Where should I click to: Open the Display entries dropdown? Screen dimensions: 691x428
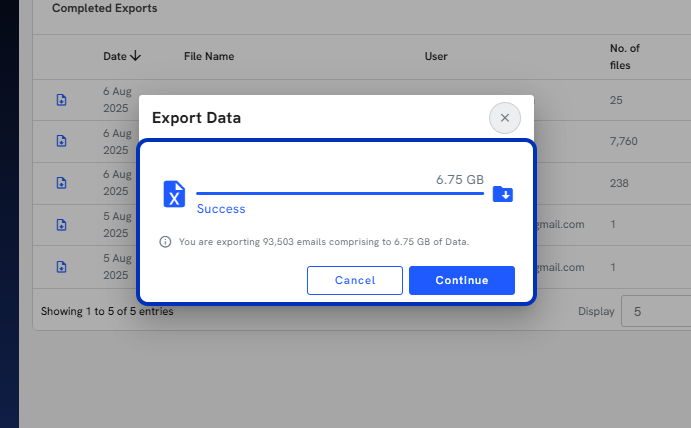click(x=656, y=311)
